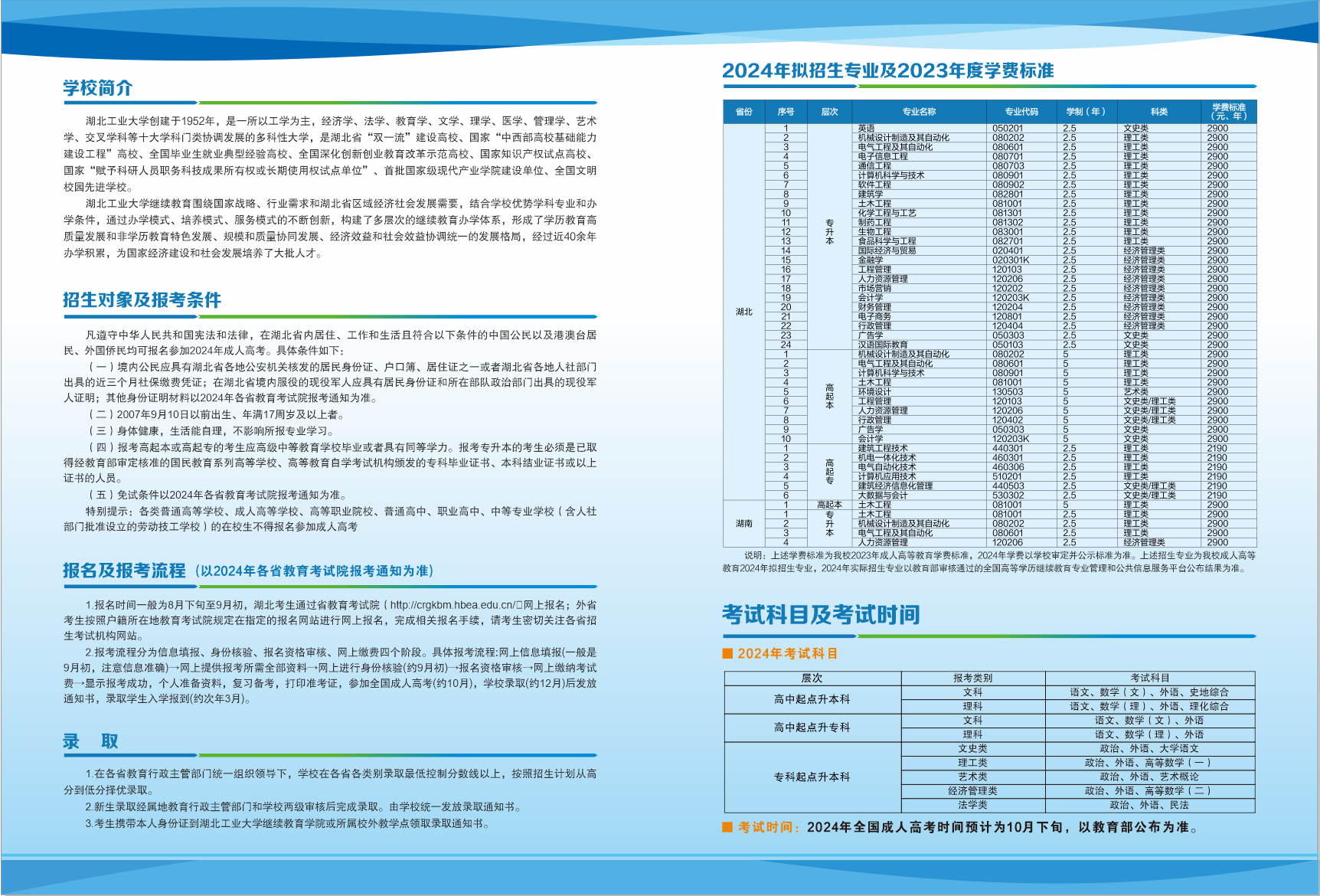This screenshot has height=896, width=1320.
Task: Click the orange square beside 考试时间
Action: (727, 827)
